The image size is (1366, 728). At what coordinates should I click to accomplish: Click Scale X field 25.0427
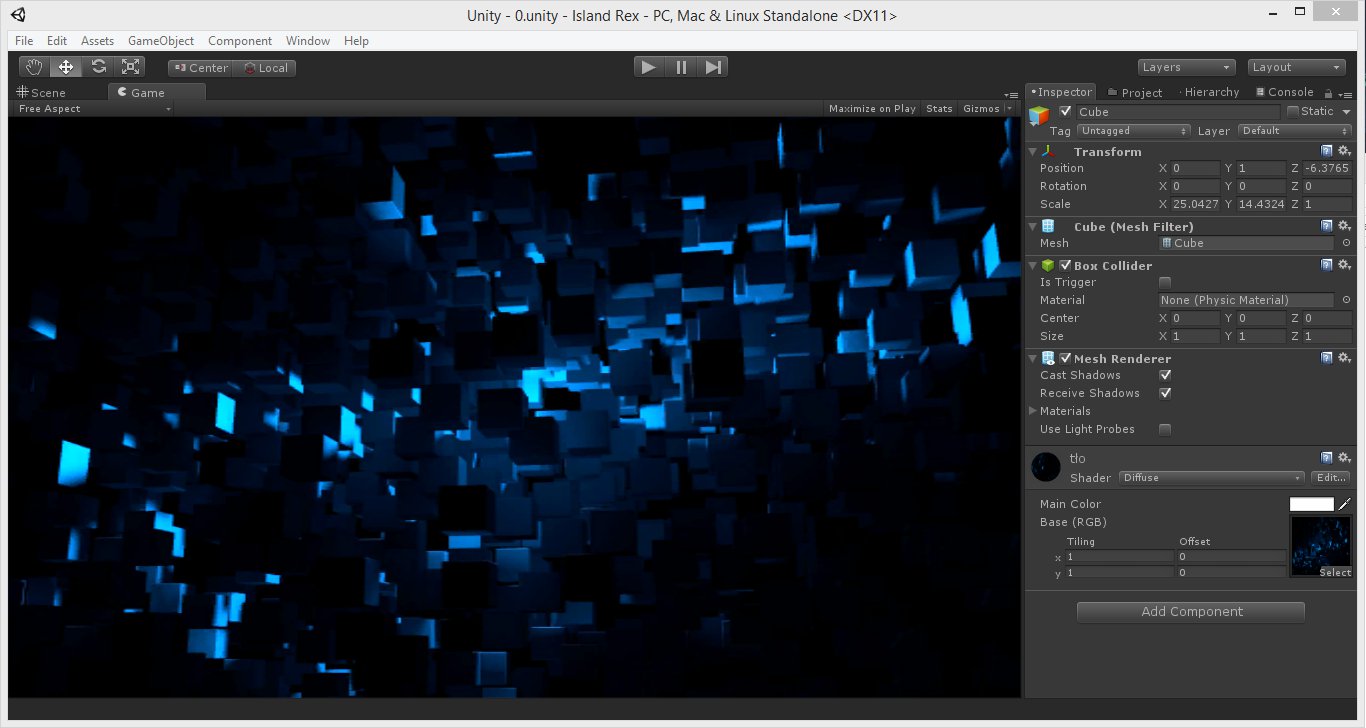pyautogui.click(x=1195, y=205)
